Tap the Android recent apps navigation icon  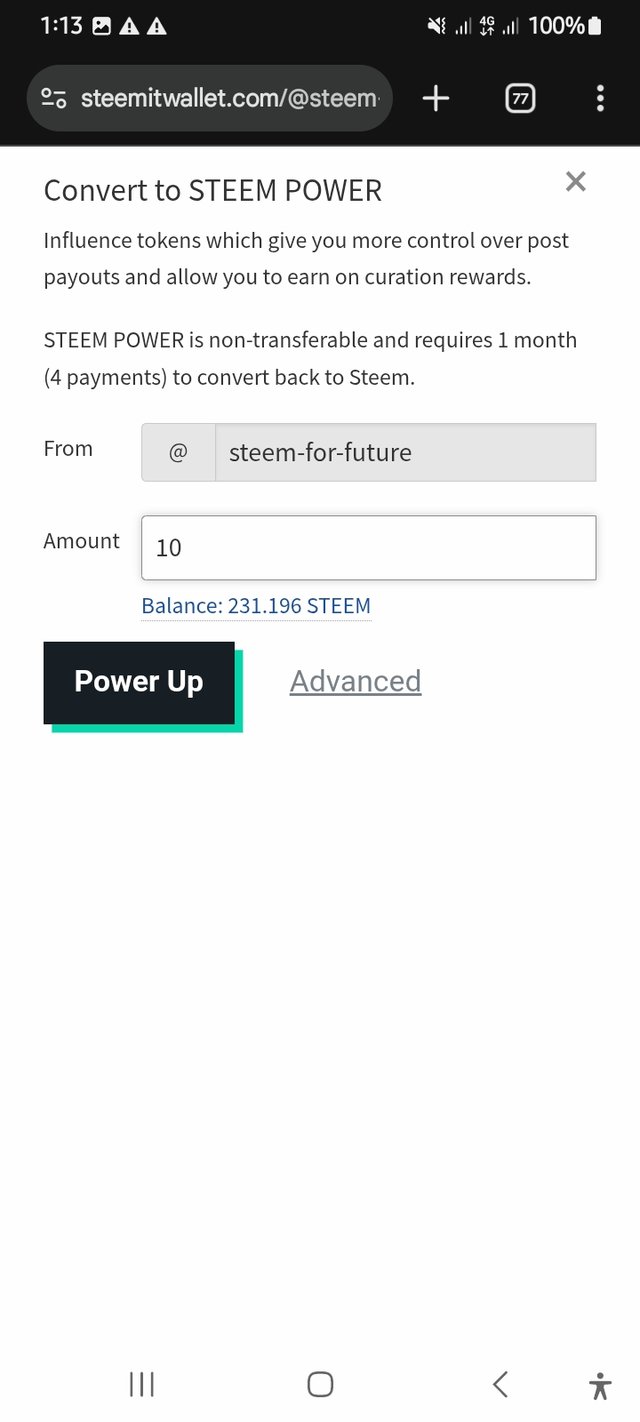pos(142,1384)
